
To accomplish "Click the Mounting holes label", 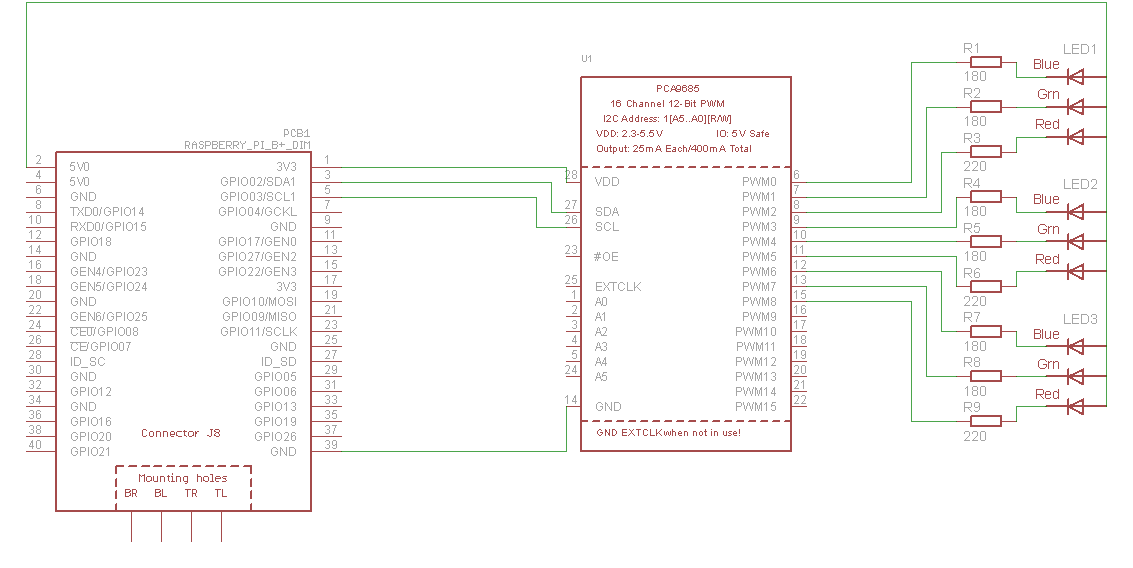I will pos(183,478).
